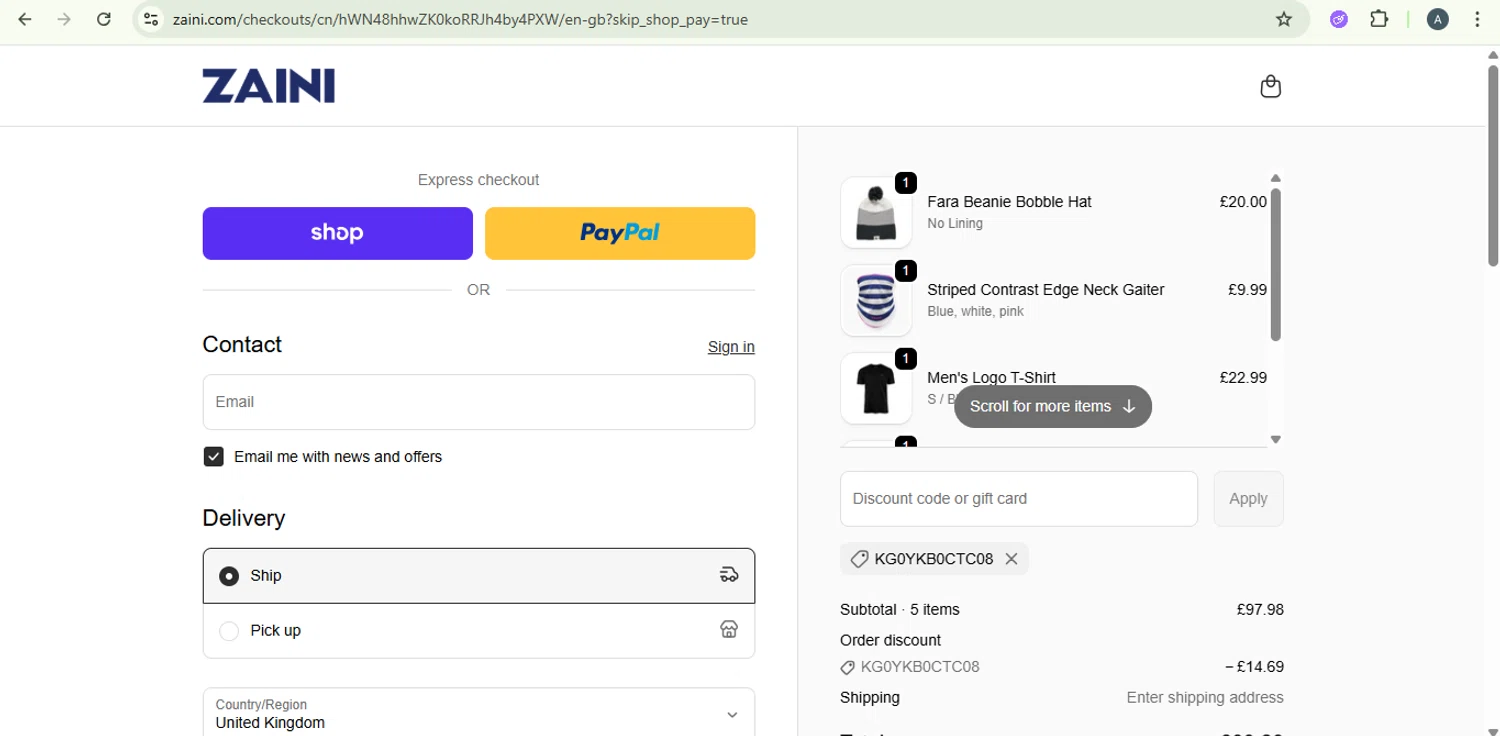The image size is (1500, 736).
Task: Click the Sign in link
Action: (x=731, y=347)
